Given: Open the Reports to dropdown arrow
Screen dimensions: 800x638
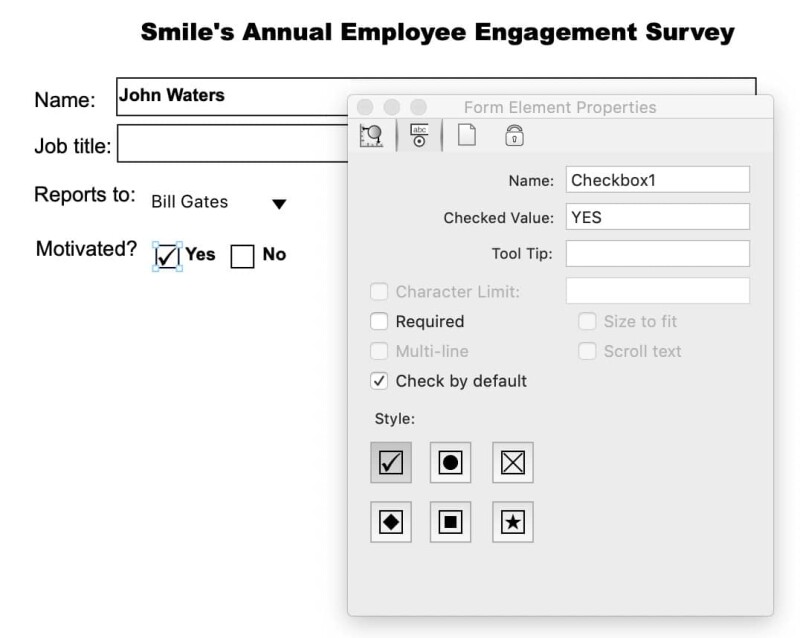Looking at the screenshot, I should pyautogui.click(x=279, y=204).
